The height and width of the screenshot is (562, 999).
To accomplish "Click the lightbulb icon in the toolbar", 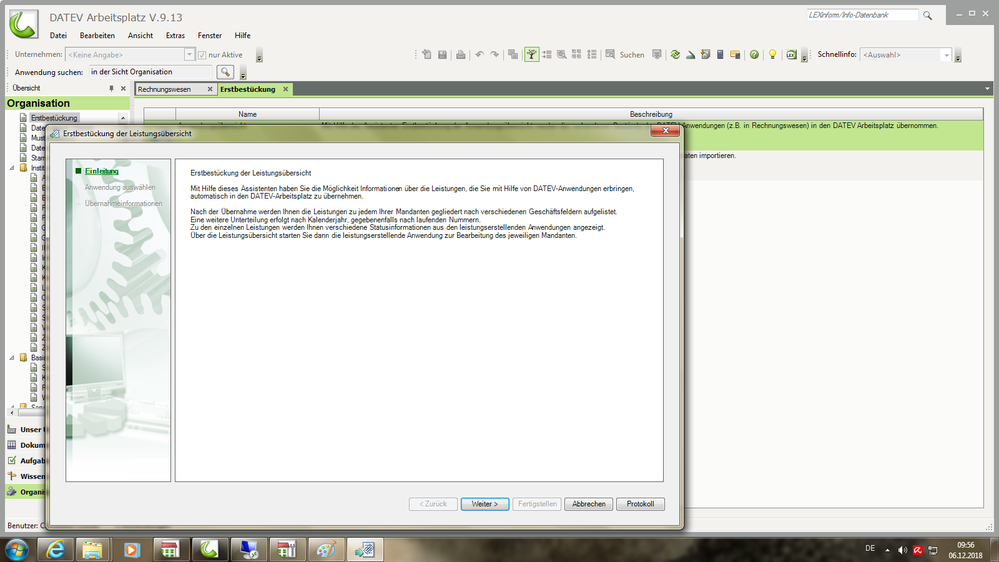I will pyautogui.click(x=772, y=55).
